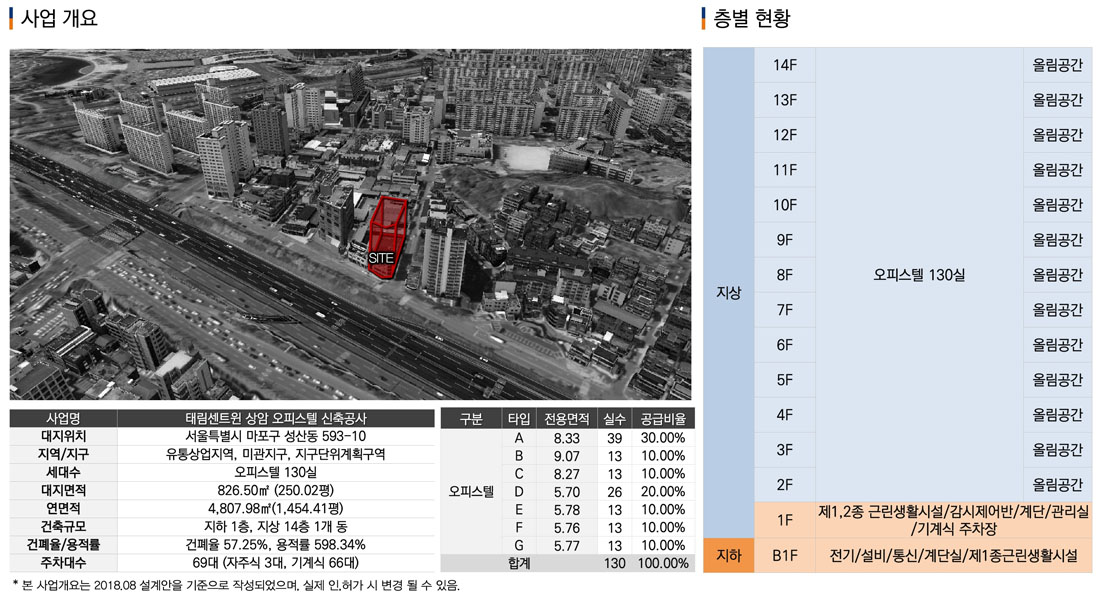1100x594 pixels.
Task: Click the '오피스텔' cell in the 구분 column
Action: point(471,492)
